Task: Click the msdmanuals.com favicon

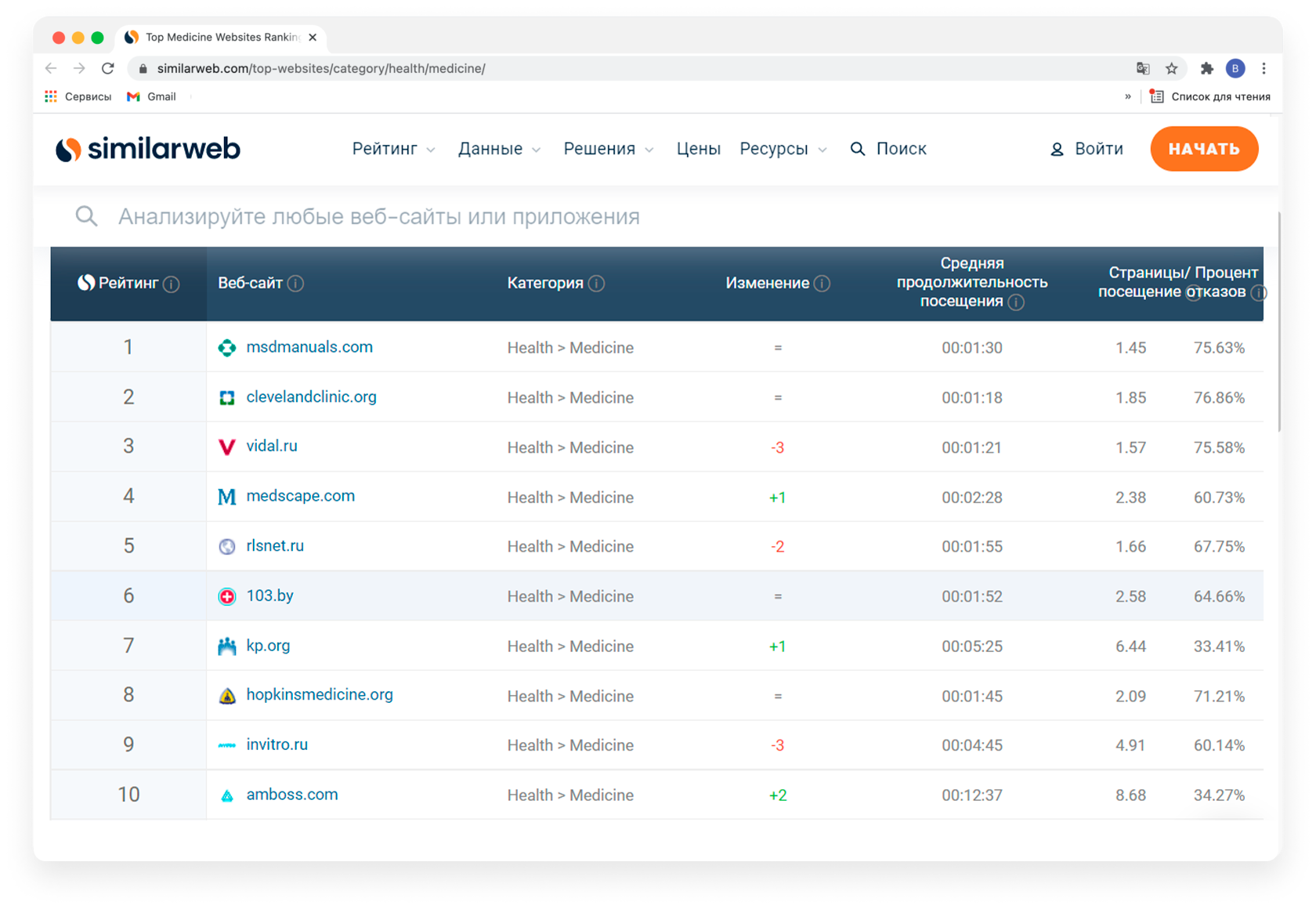Action: pyautogui.click(x=227, y=348)
